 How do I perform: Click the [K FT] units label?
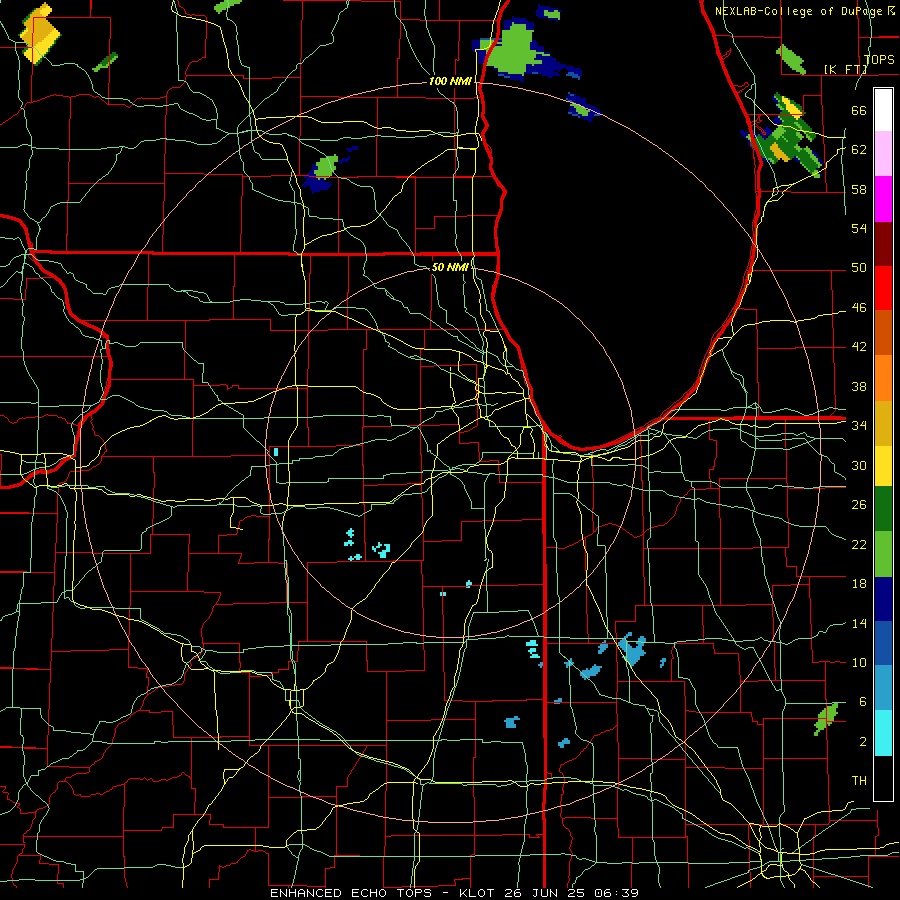[845, 69]
